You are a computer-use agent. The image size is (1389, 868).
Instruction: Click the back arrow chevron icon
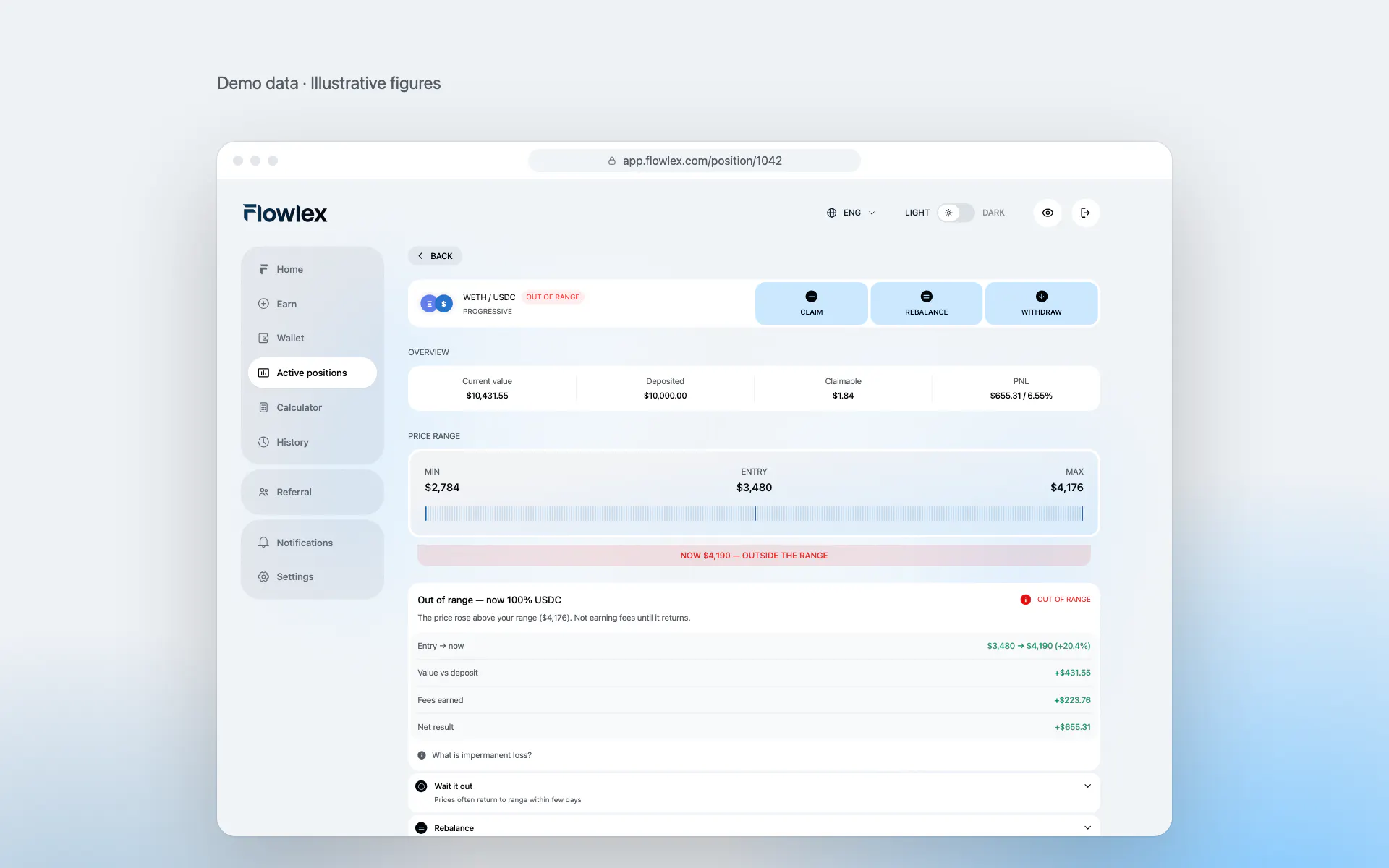tap(420, 256)
